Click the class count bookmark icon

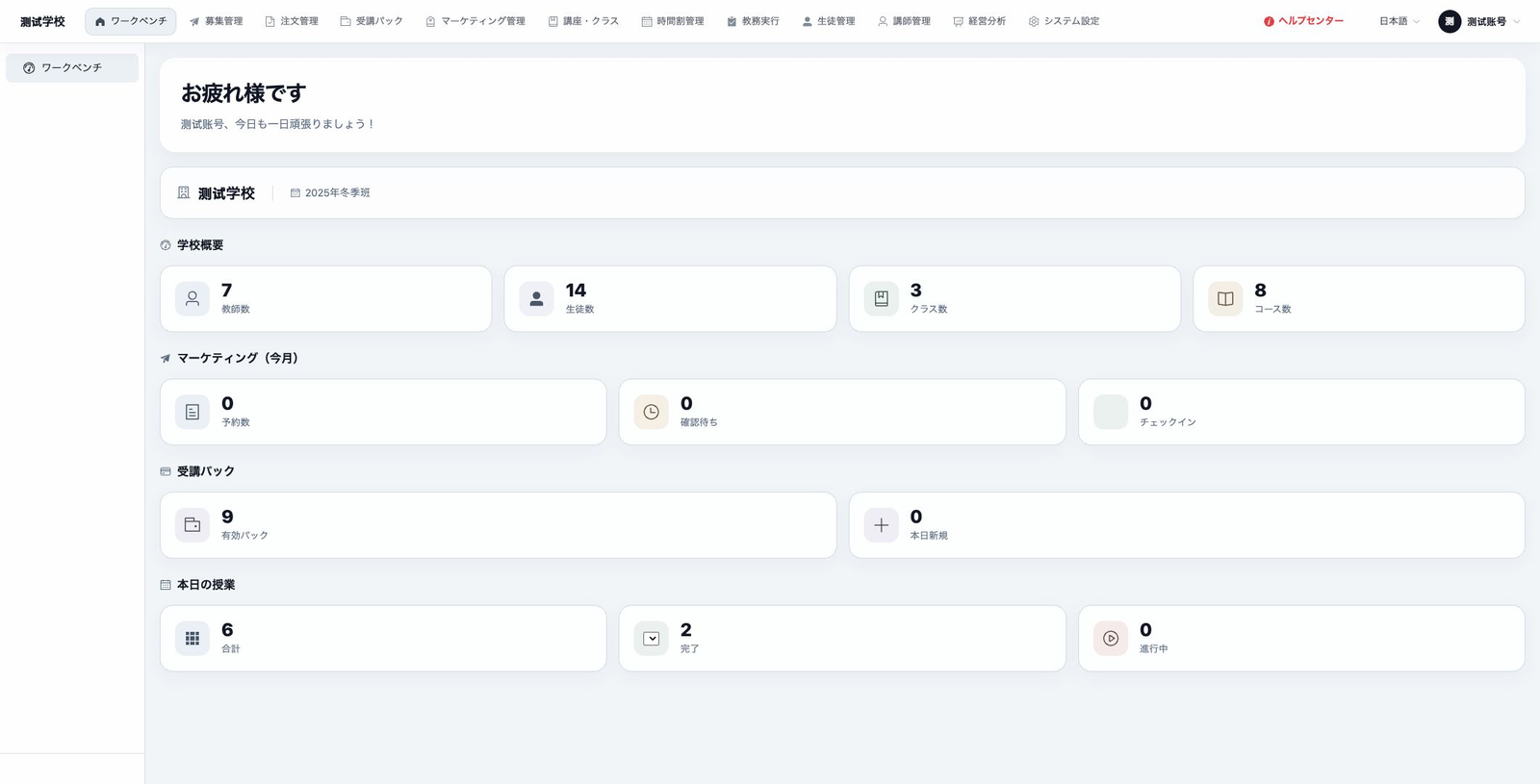pyautogui.click(x=881, y=298)
